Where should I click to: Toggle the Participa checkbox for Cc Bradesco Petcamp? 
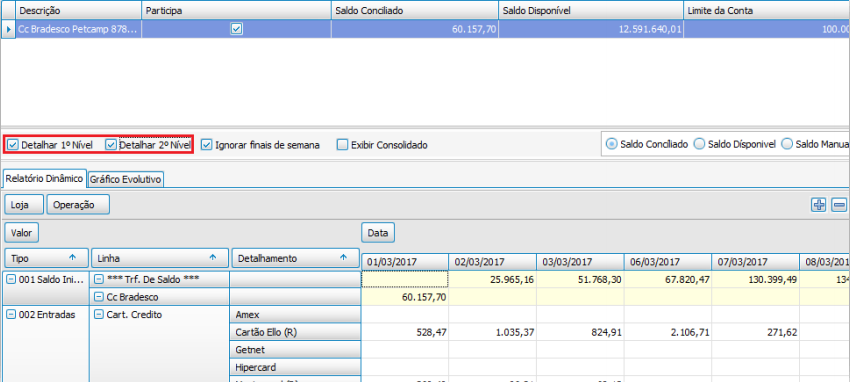pos(236,29)
